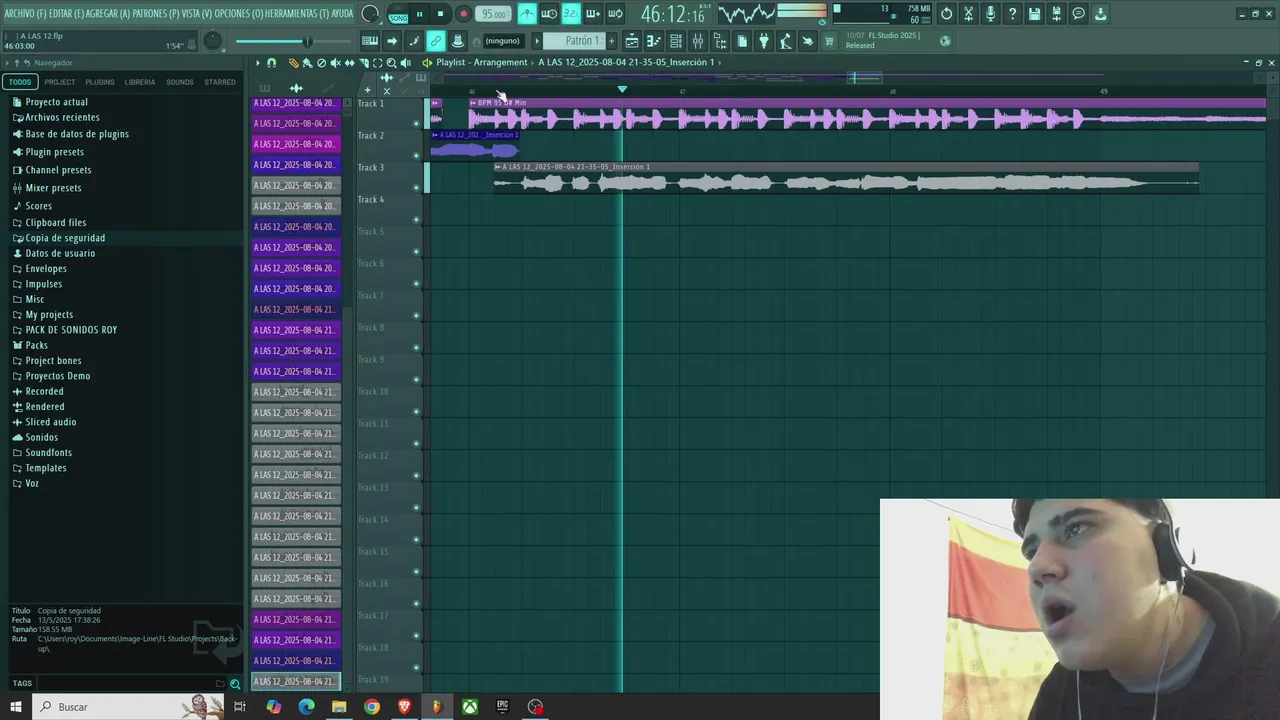
Task: Stop playback with the stop button
Action: 440,14
